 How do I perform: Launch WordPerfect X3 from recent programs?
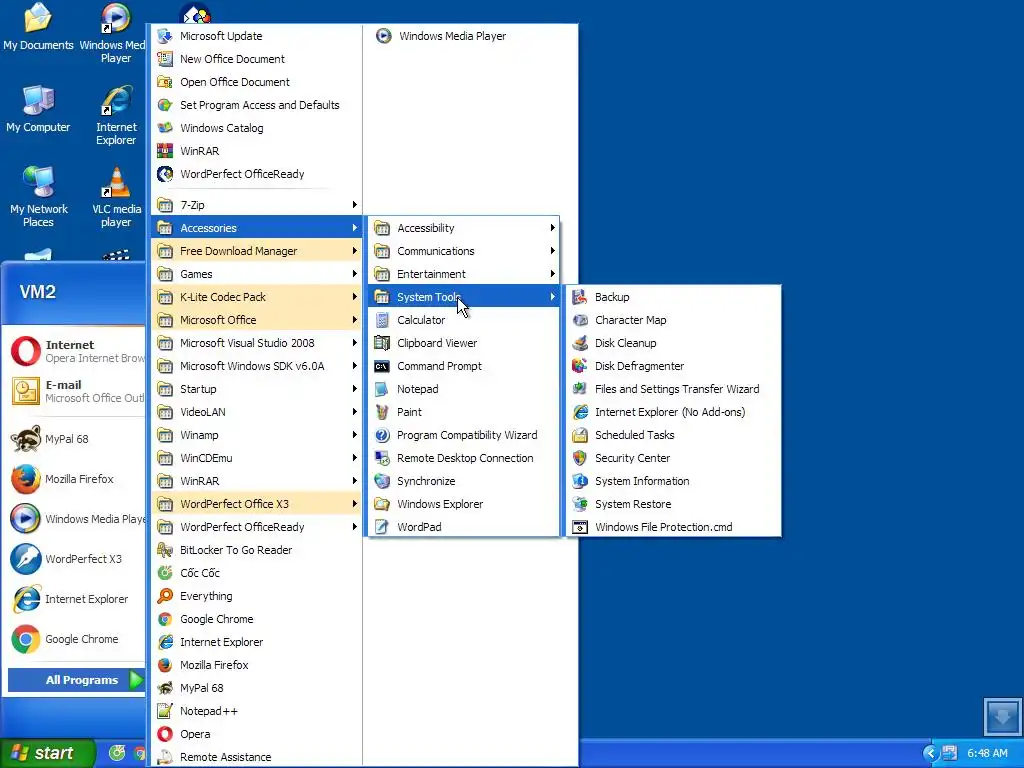(x=76, y=559)
